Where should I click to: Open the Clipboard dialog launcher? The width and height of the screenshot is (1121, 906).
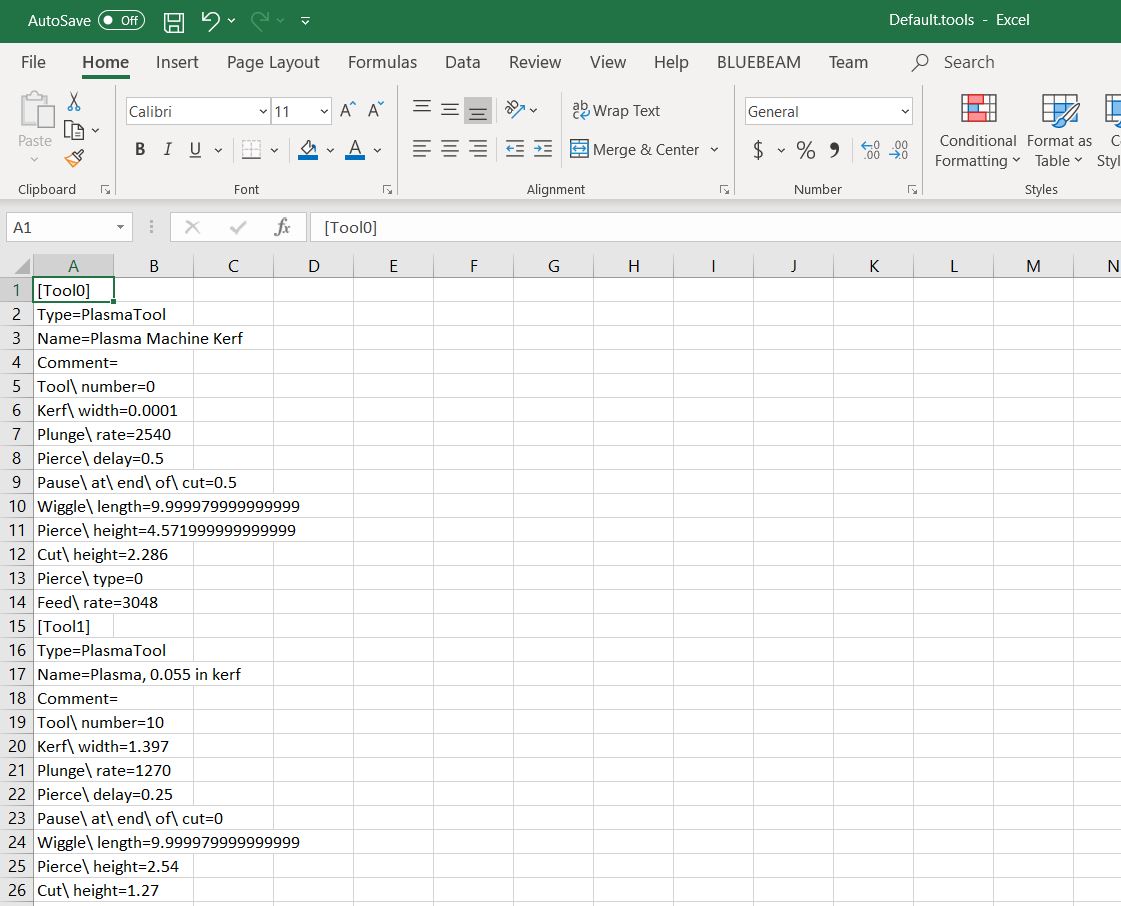coord(105,189)
